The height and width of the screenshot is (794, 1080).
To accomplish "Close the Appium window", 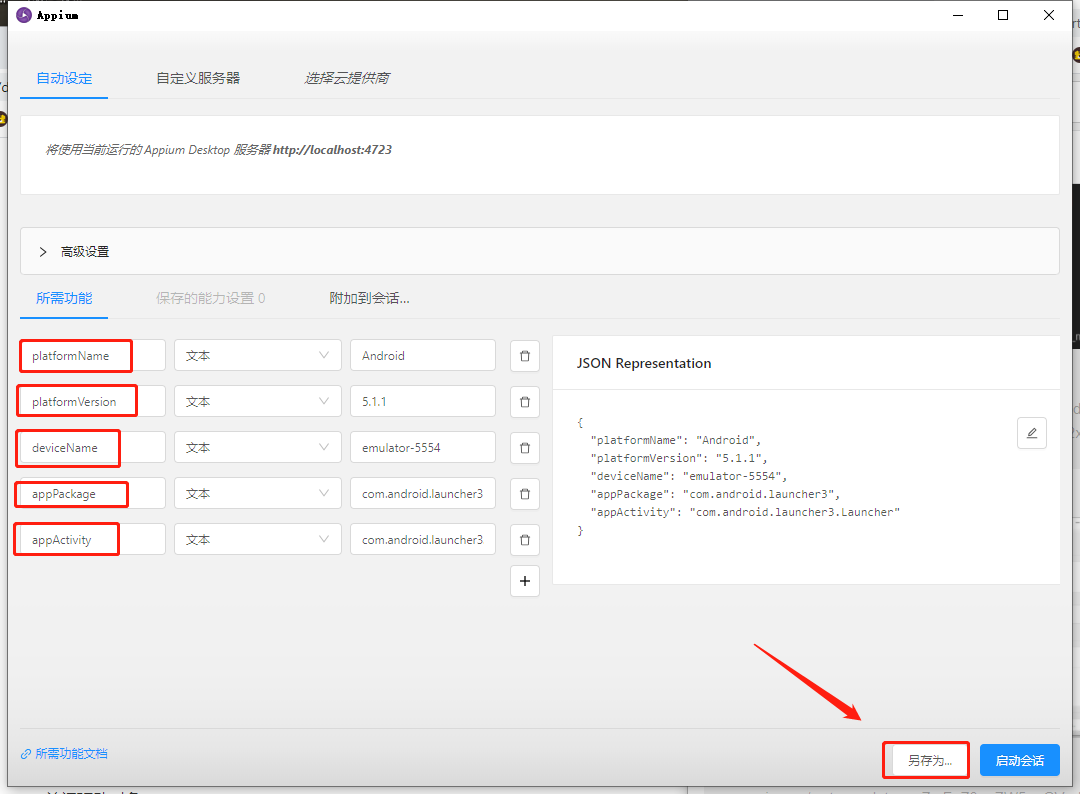I will pos(1048,15).
